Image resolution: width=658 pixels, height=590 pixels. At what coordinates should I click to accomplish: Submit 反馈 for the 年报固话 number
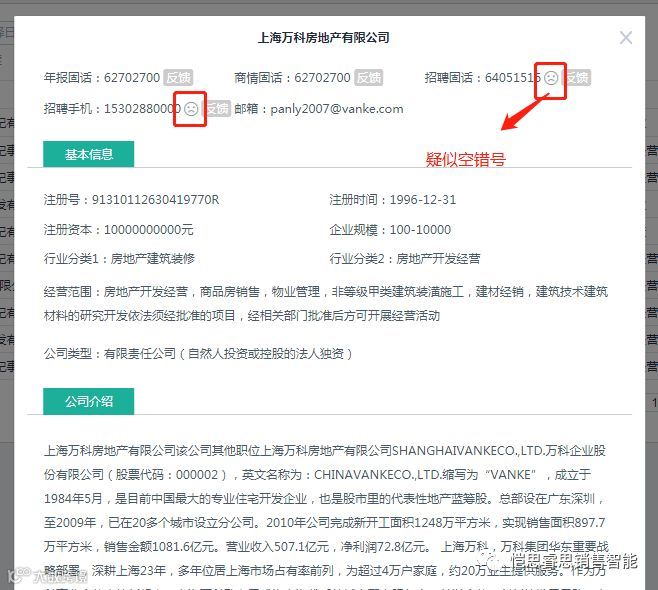pos(178,78)
